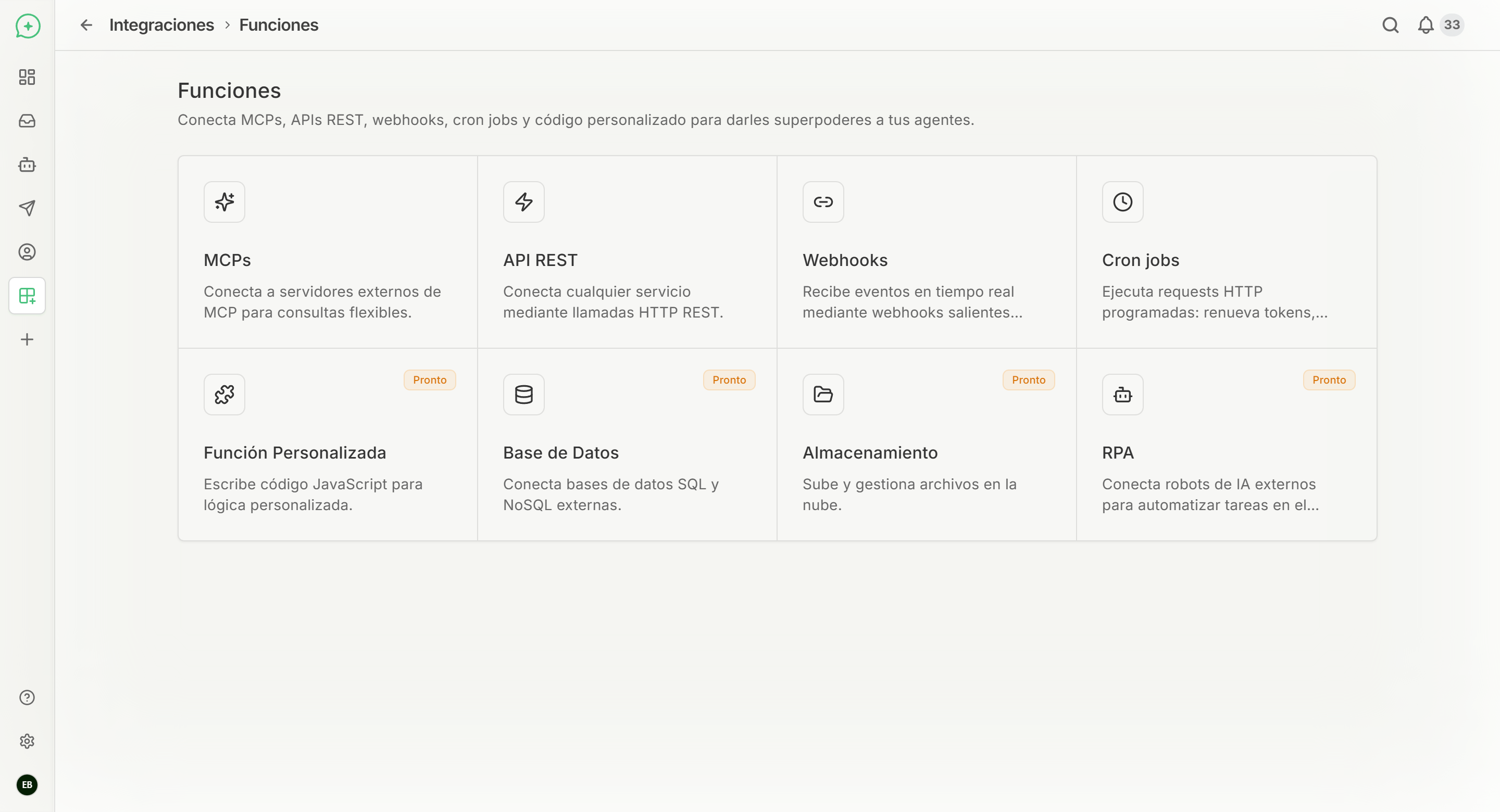Click 'Sube y gestiona archivos' description

click(909, 495)
